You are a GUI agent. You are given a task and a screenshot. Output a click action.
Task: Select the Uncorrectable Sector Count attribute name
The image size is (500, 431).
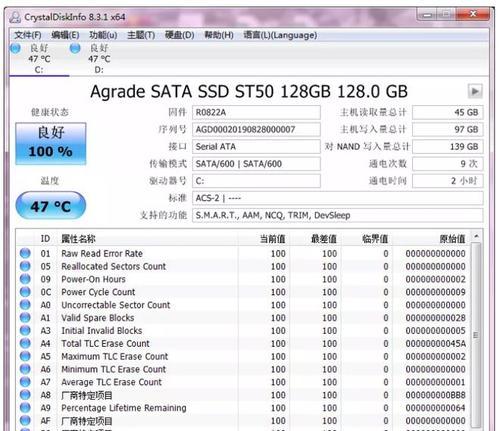116,305
